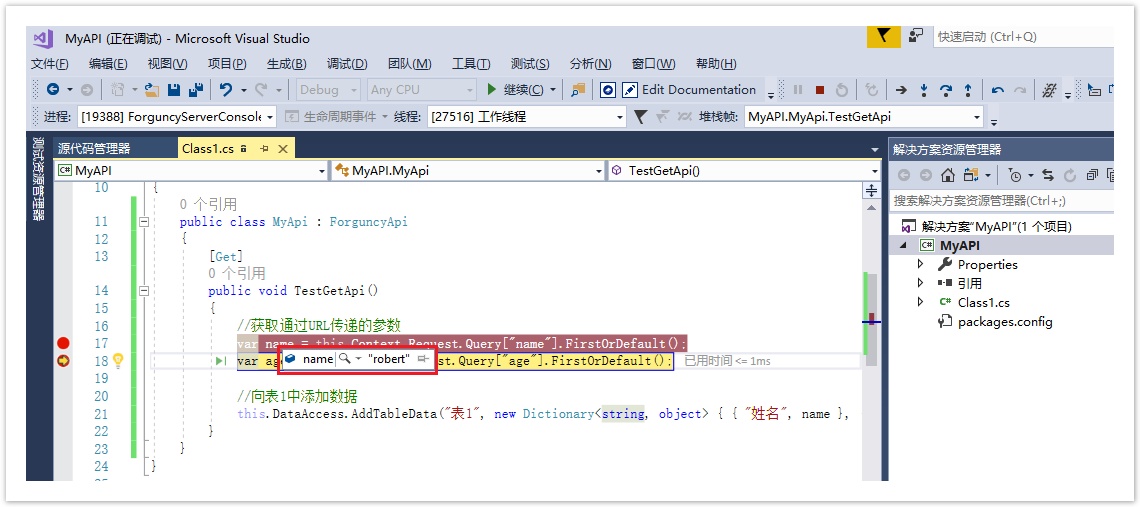The width and height of the screenshot is (1140, 507).
Task: Expand the Properties node
Action: click(920, 263)
